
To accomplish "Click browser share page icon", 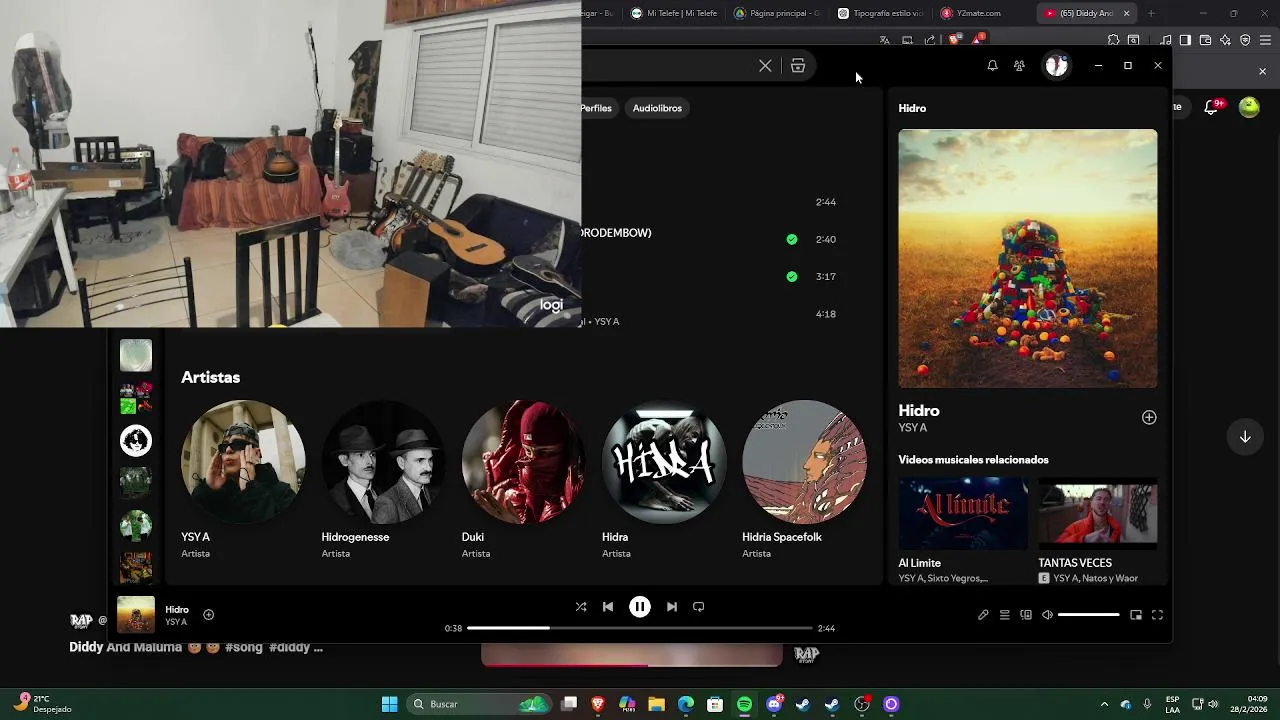I will [x=930, y=40].
